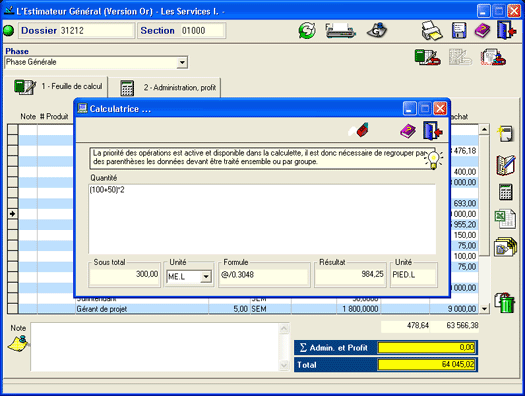Click the Total yellow value 64 045,02
The image size is (525, 396).
(426, 365)
